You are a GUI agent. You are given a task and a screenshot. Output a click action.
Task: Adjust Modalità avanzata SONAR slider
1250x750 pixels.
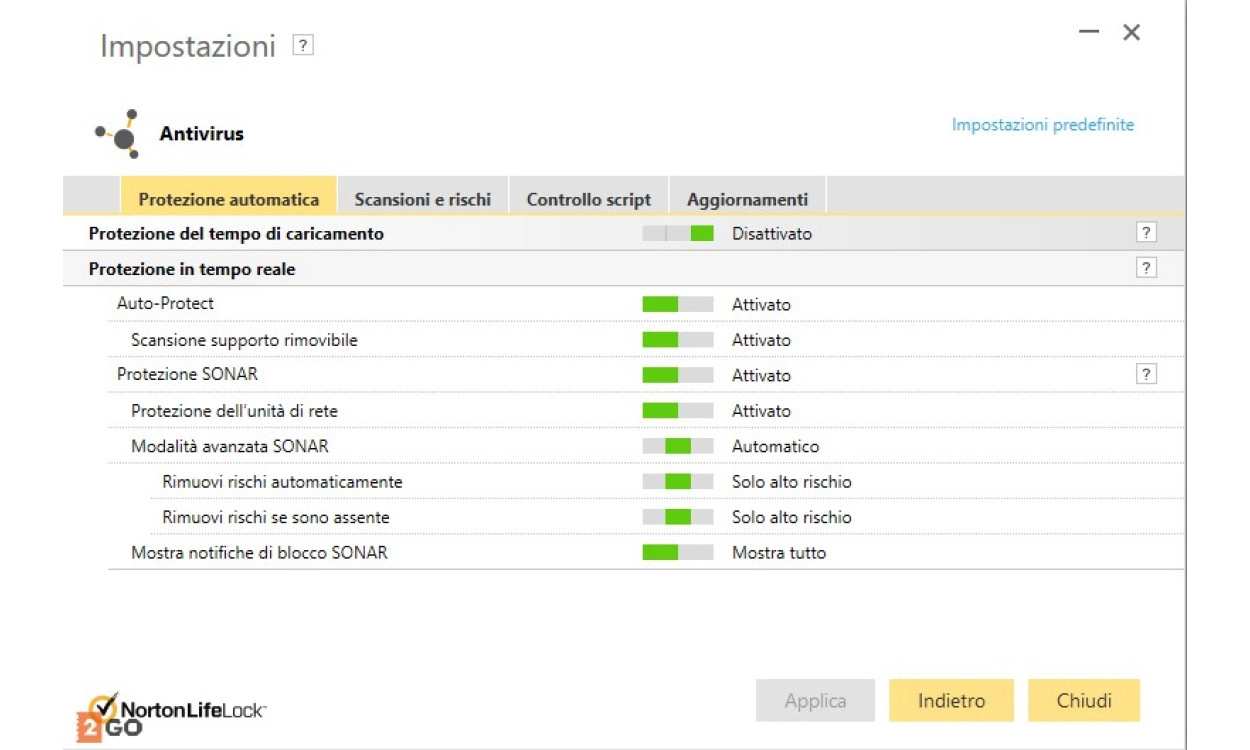(x=677, y=446)
